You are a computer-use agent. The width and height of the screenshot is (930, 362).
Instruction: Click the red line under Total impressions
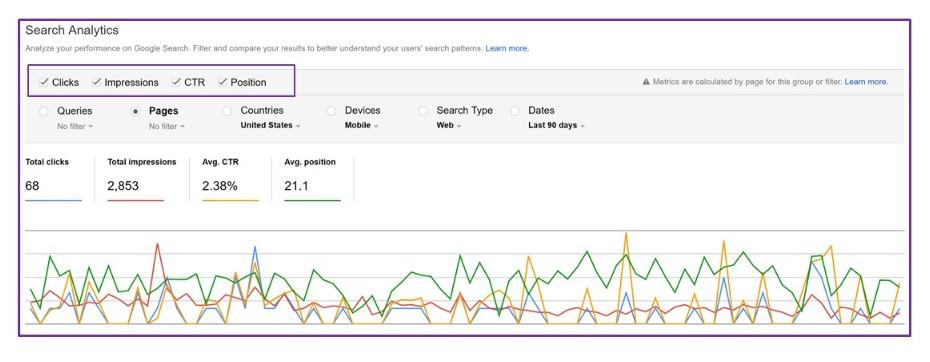pos(135,201)
